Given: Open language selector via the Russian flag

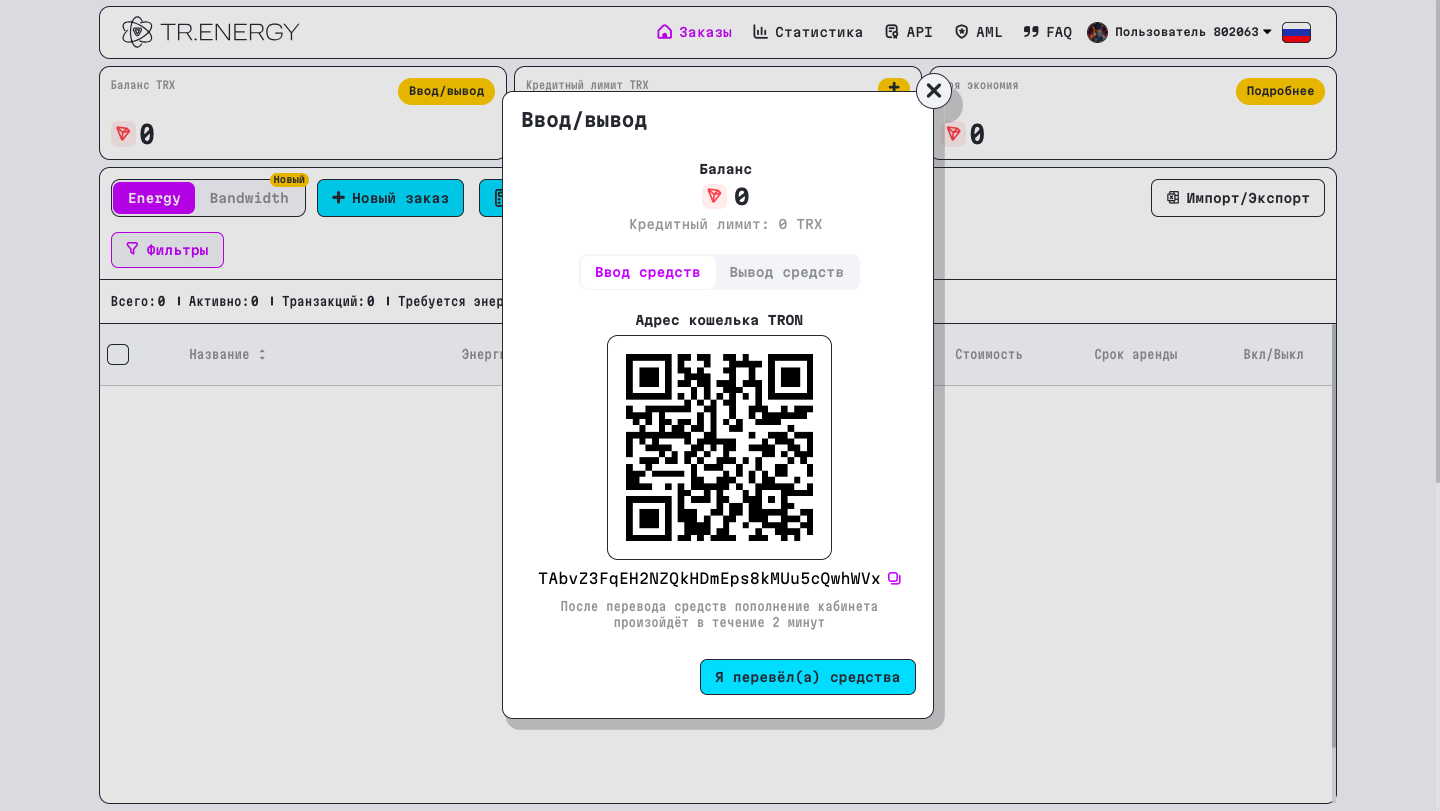Looking at the screenshot, I should click(1296, 31).
